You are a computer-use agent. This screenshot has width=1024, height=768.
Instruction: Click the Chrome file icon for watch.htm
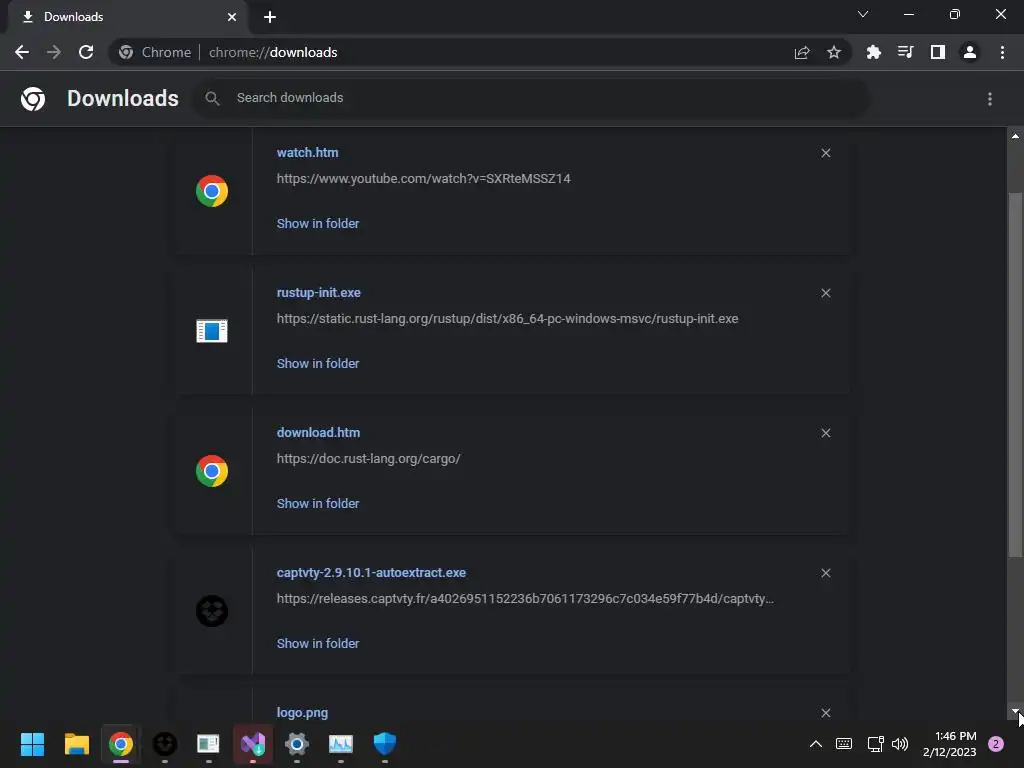[212, 191]
